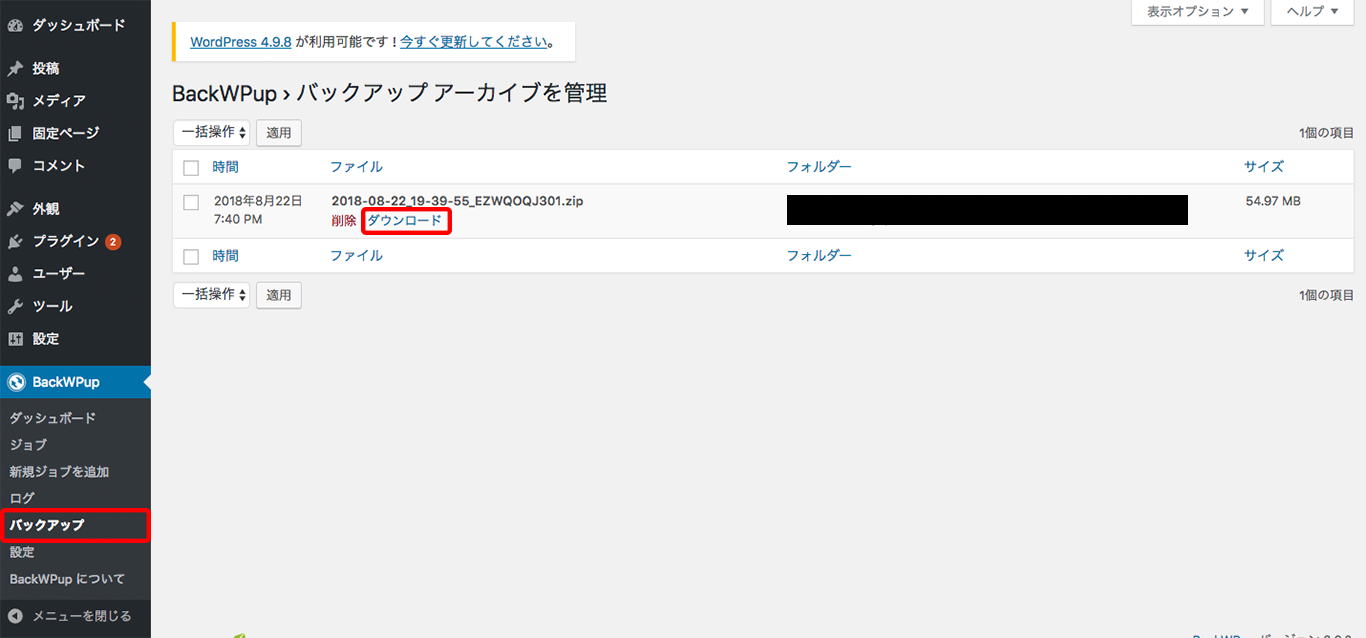Click the Posts pushpin icon
The width and height of the screenshot is (1366, 638).
15,69
